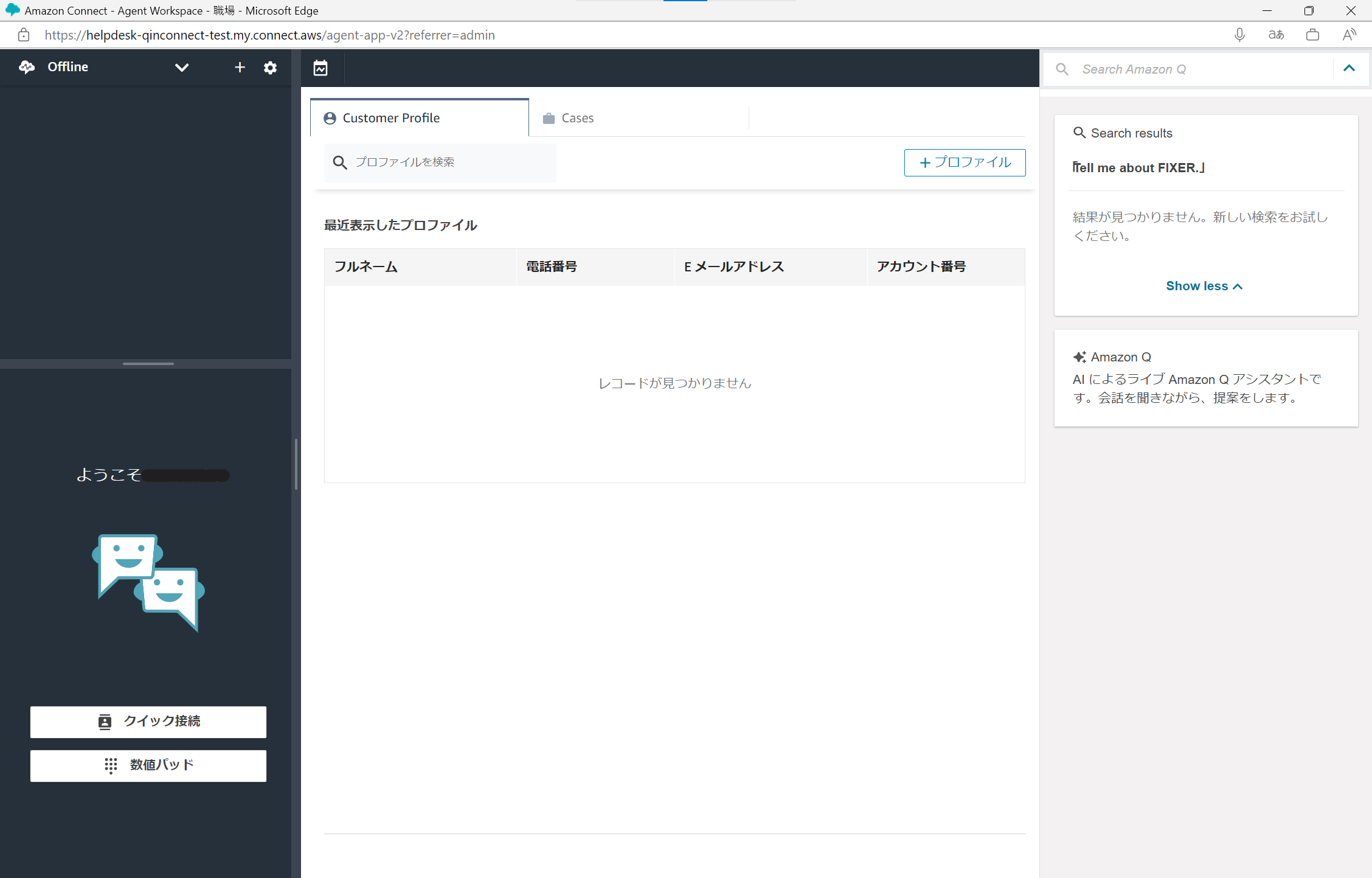Click the microphone icon in address bar
Image resolution: width=1372 pixels, height=878 pixels.
click(1239, 35)
